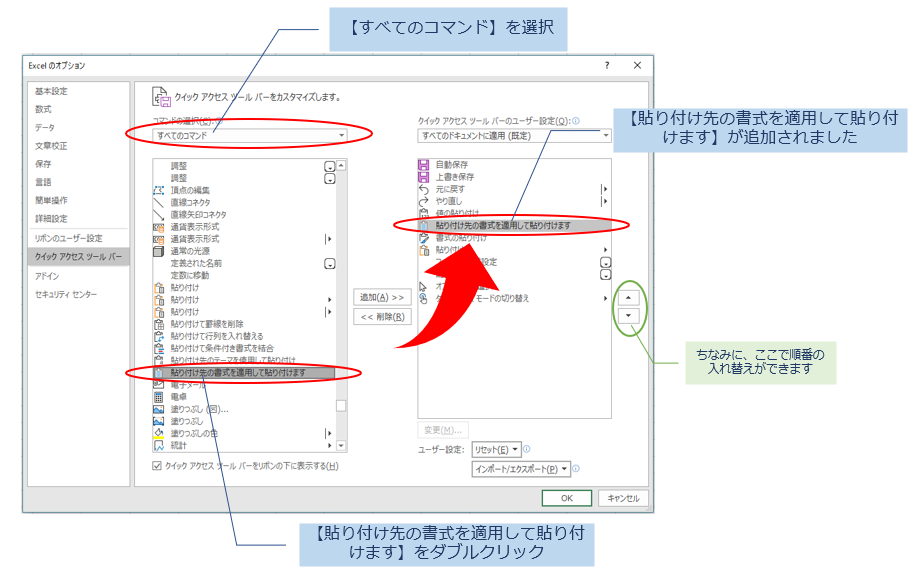Open the セキュリティ センター category
Viewport: 921px width, 575px height.
(66, 295)
